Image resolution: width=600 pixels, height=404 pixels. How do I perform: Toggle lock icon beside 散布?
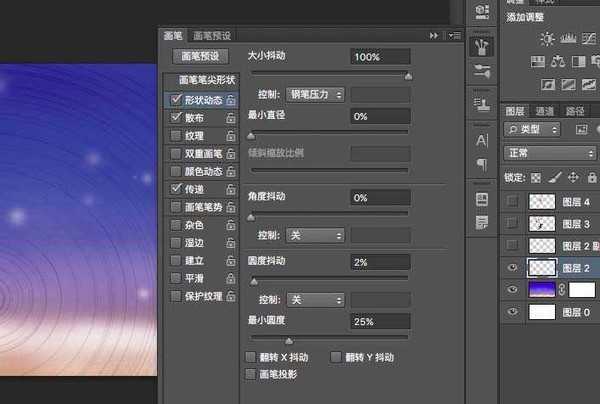coord(231,118)
